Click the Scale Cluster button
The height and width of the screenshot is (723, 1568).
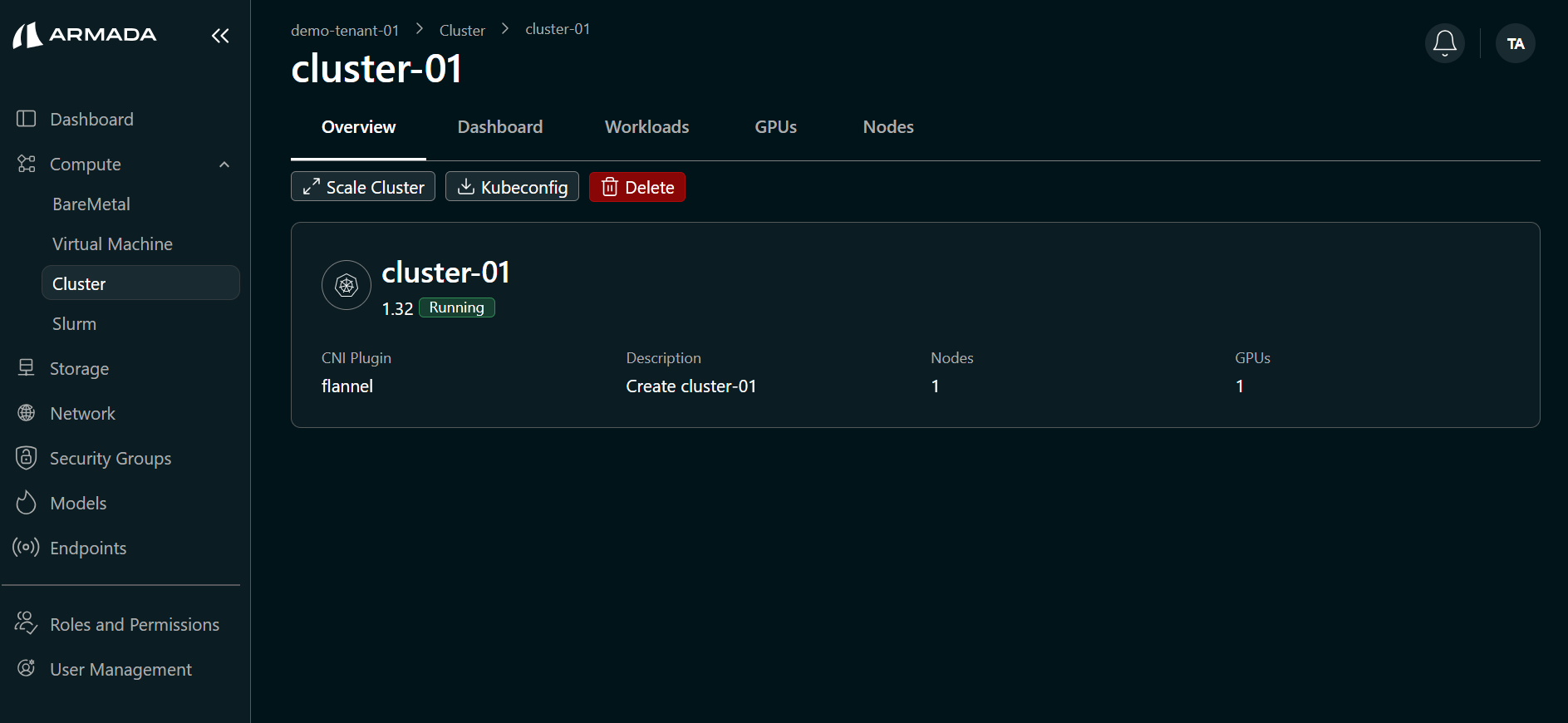click(x=363, y=187)
